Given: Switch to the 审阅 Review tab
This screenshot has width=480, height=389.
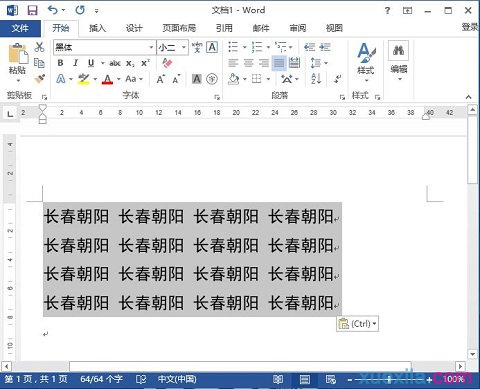Looking at the screenshot, I should 298,28.
